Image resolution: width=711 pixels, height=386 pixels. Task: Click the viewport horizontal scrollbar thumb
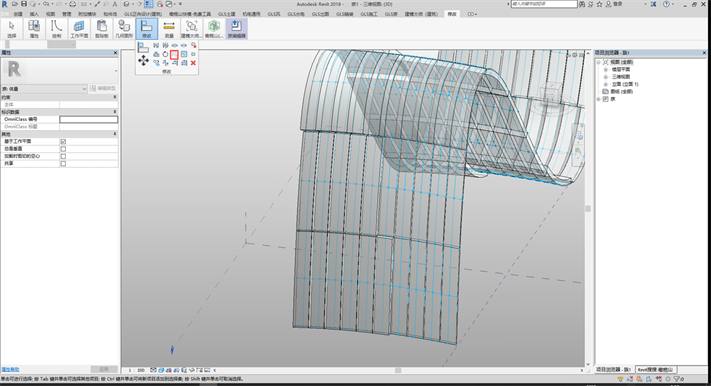[x=398, y=370]
